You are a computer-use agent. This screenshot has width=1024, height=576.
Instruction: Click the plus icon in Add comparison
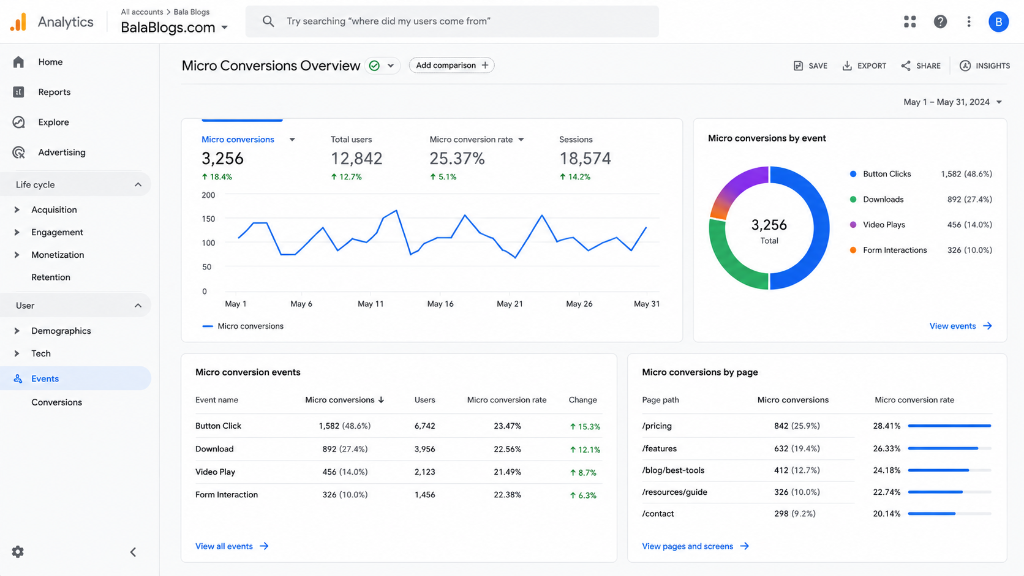point(485,65)
